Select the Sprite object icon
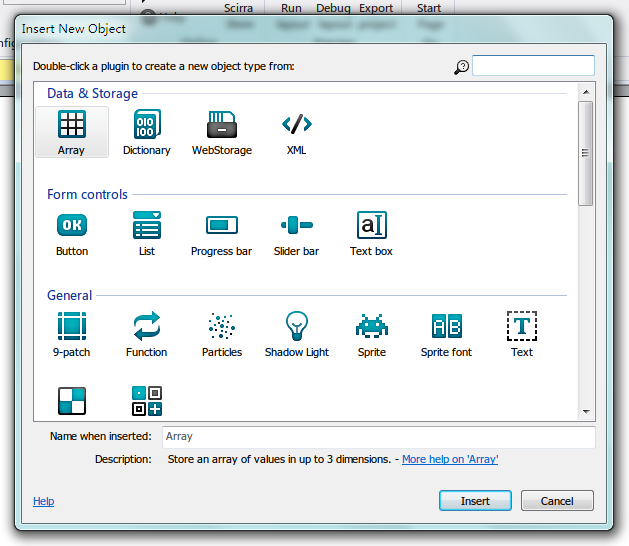This screenshot has height=546, width=629. pyautogui.click(x=371, y=327)
